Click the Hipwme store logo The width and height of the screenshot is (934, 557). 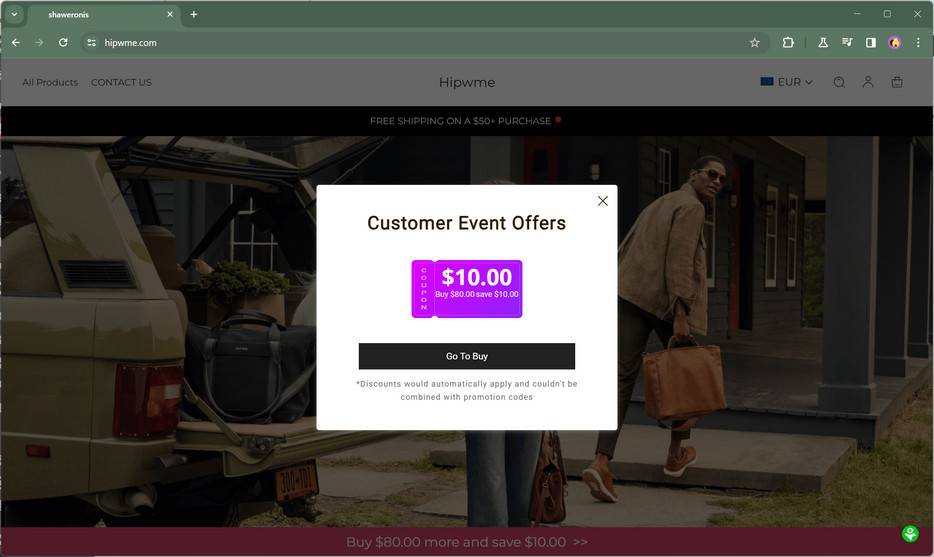(x=467, y=82)
